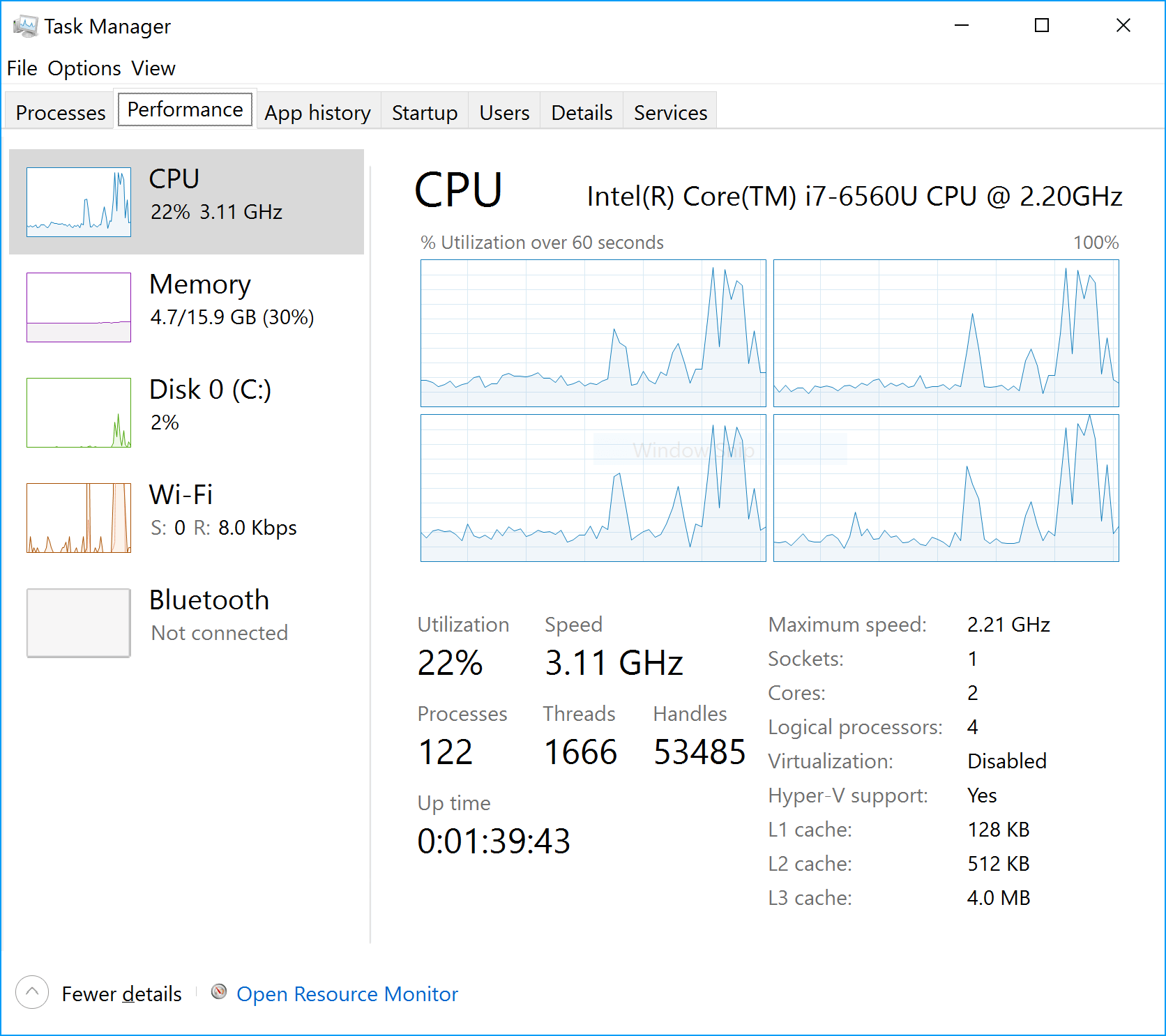Minimize the Task Manager window

tap(962, 26)
